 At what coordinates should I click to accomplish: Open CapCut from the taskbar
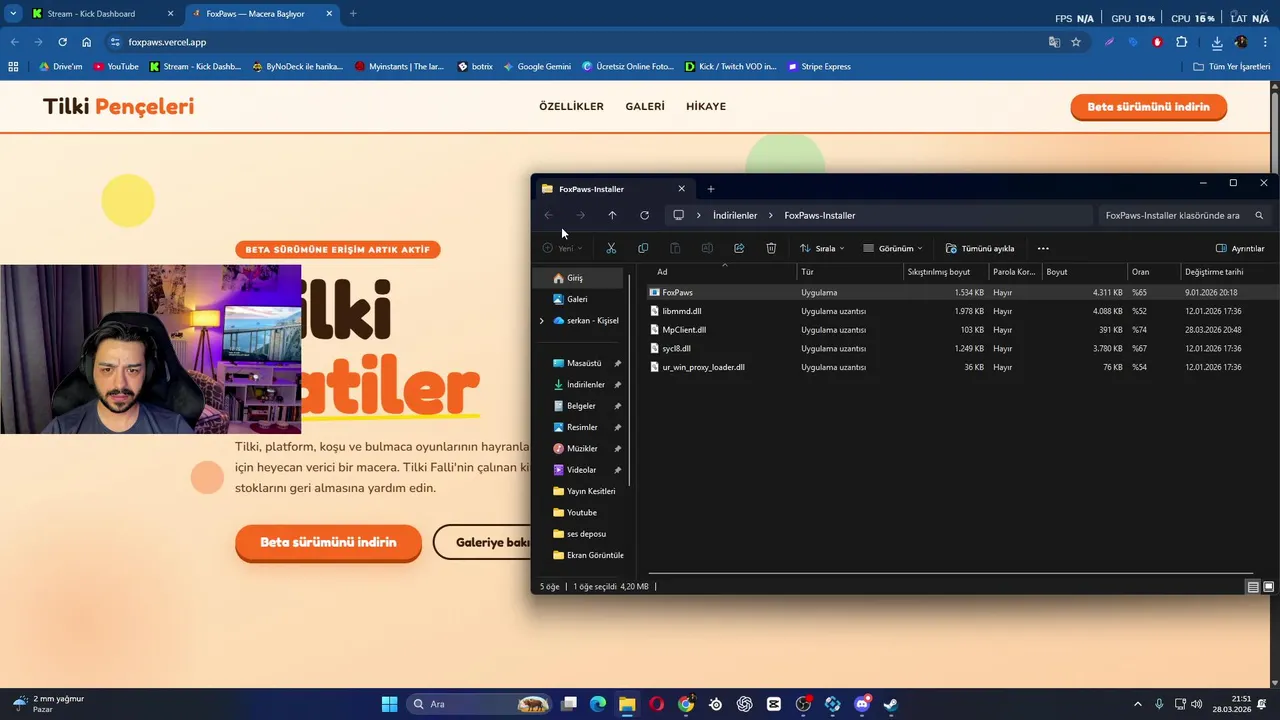[x=774, y=704]
